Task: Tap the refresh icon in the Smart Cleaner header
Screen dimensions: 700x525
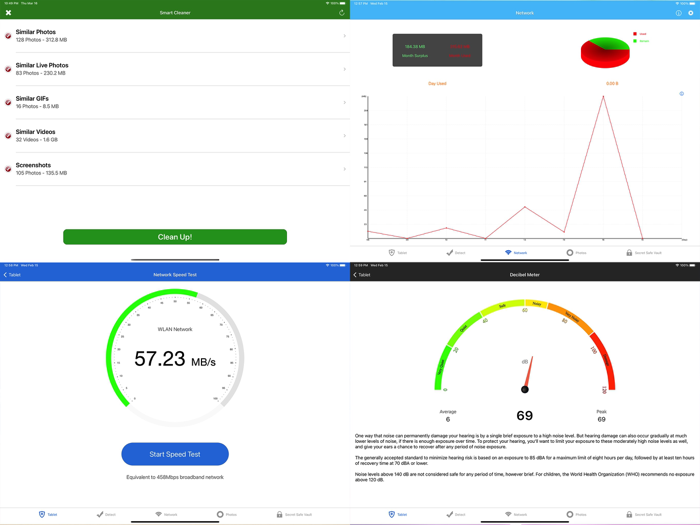Action: click(342, 12)
